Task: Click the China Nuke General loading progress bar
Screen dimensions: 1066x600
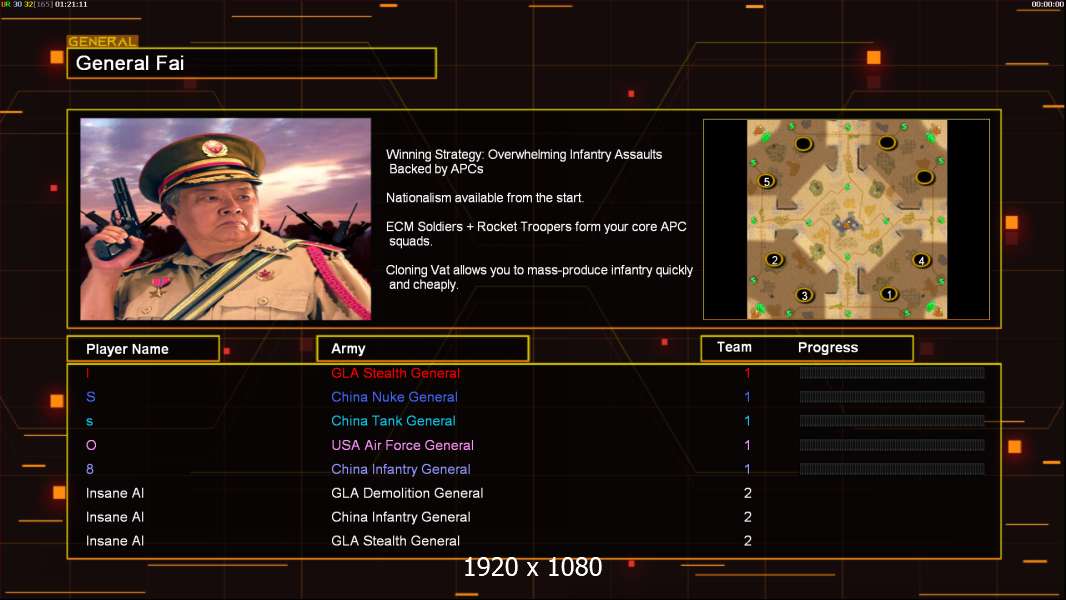Action: coord(892,397)
